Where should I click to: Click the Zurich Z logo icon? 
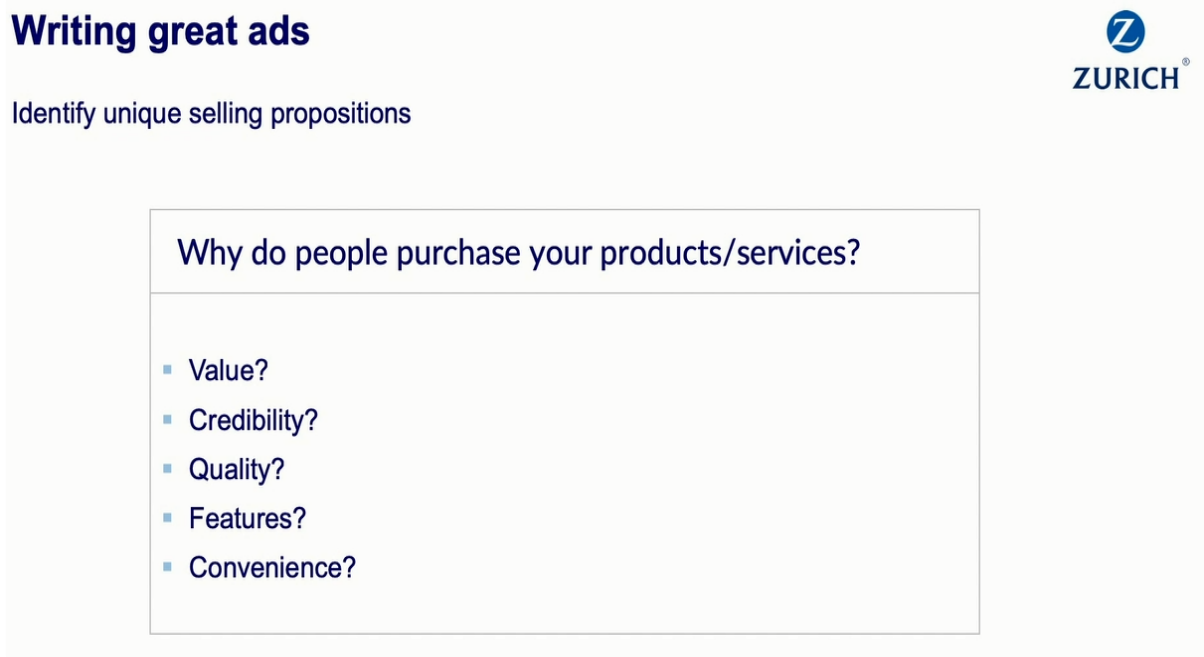(1126, 33)
